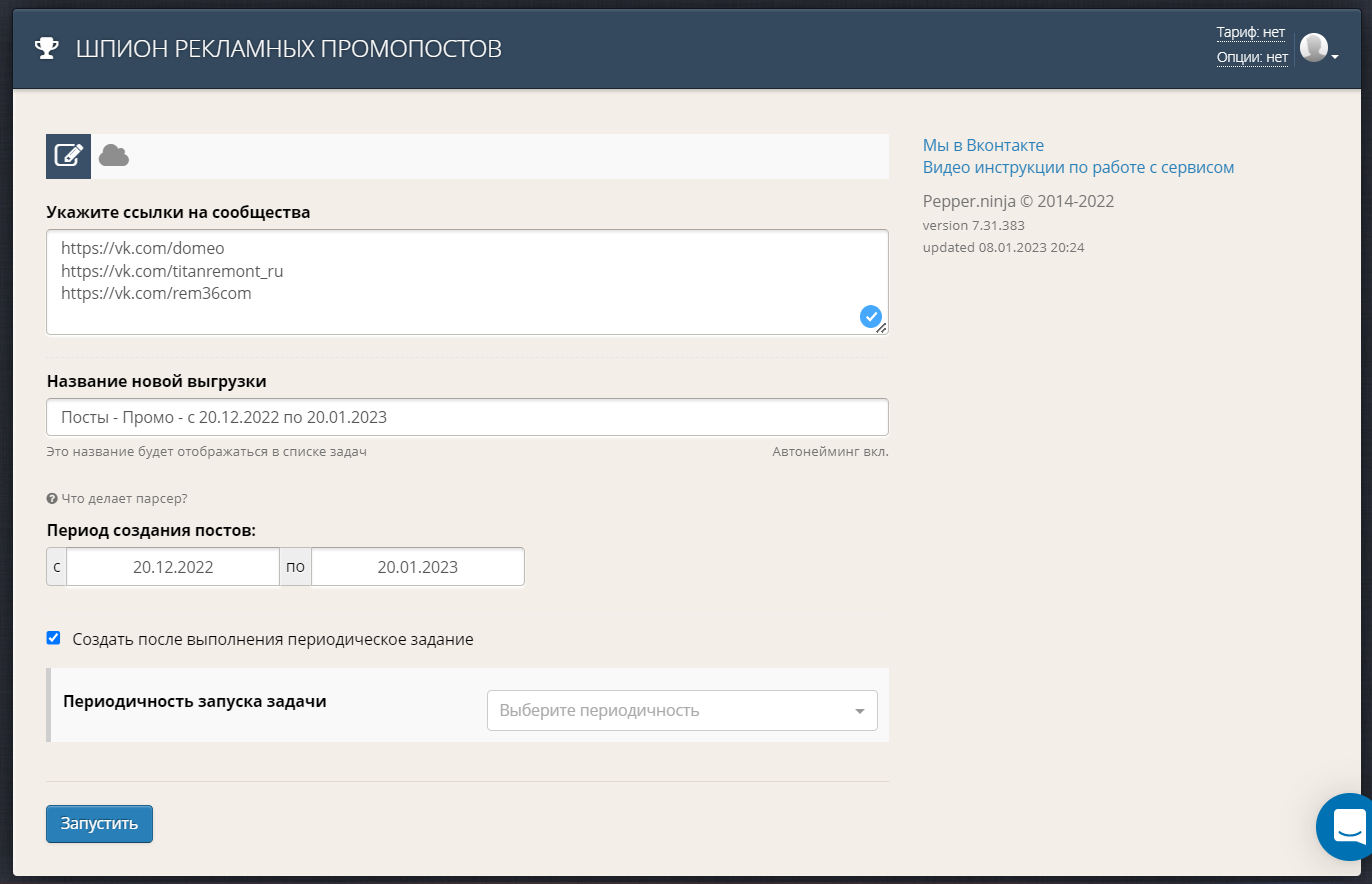
Task: Open the 'Мы в Вконтакте' link
Action: tap(983, 145)
